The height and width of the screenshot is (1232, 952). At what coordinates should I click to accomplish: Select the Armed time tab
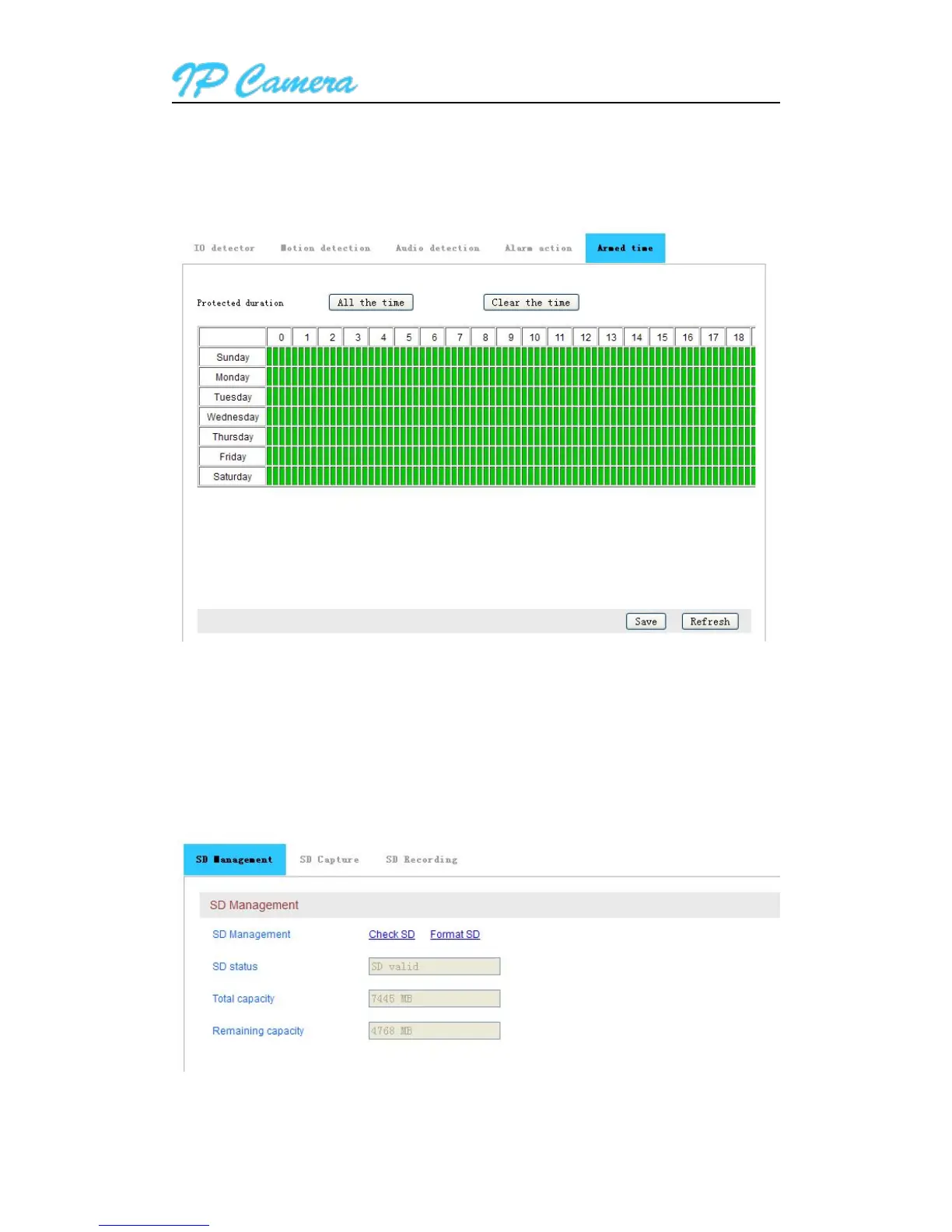tap(625, 248)
